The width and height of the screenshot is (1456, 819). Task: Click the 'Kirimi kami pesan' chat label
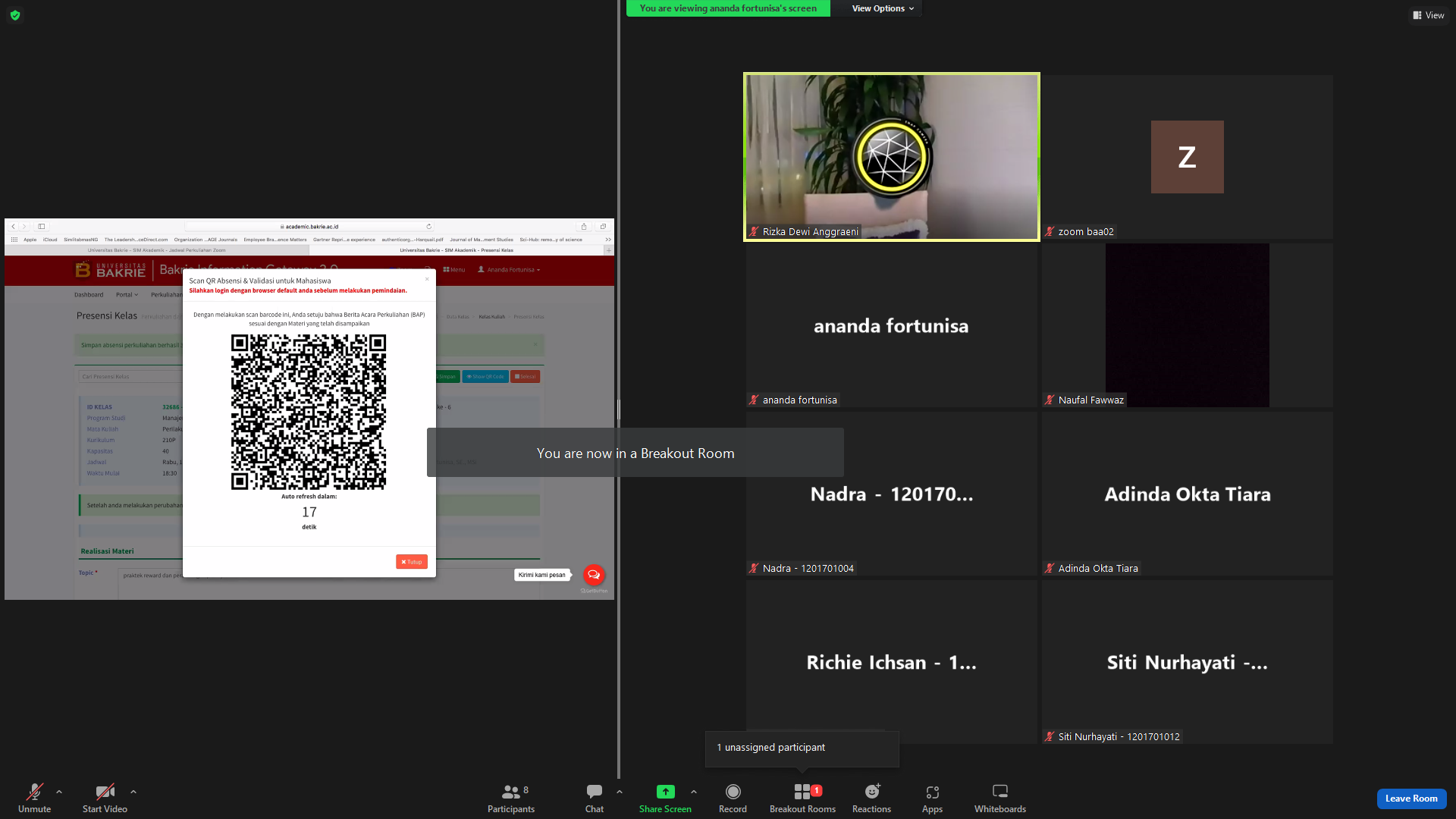[542, 575]
